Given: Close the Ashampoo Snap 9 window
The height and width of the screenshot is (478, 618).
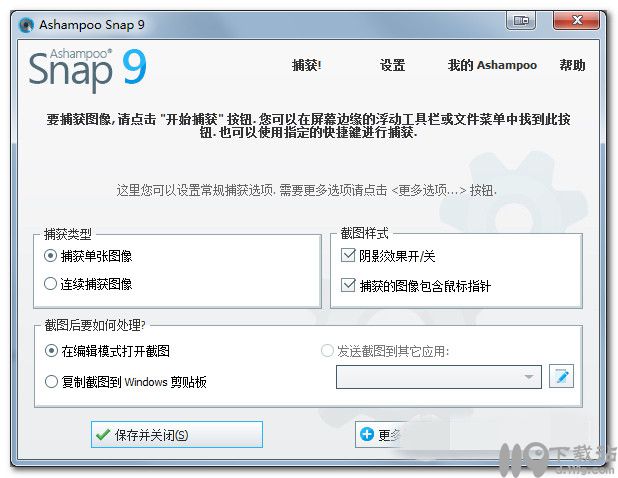Looking at the screenshot, I should 577,20.
